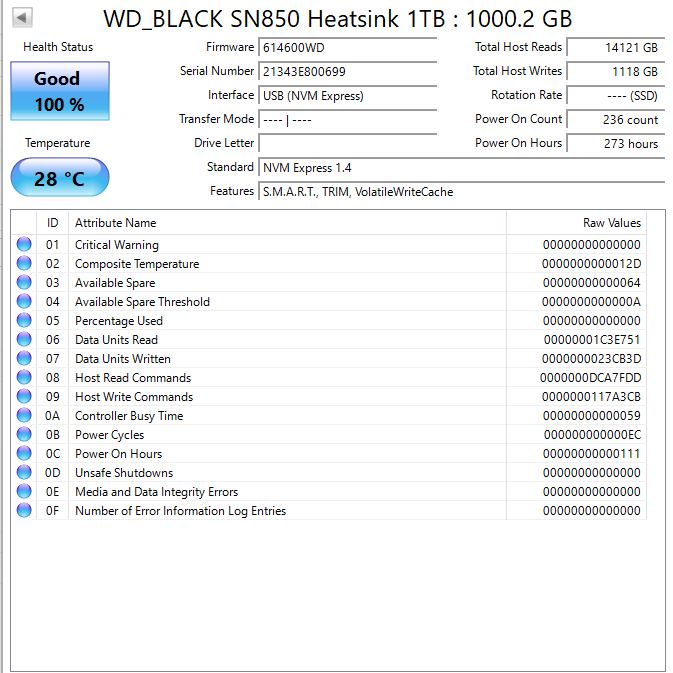Viewport: 673px width, 673px height.
Task: Click the status orb for Available Spare Threshold
Action: pyautogui.click(x=24, y=301)
